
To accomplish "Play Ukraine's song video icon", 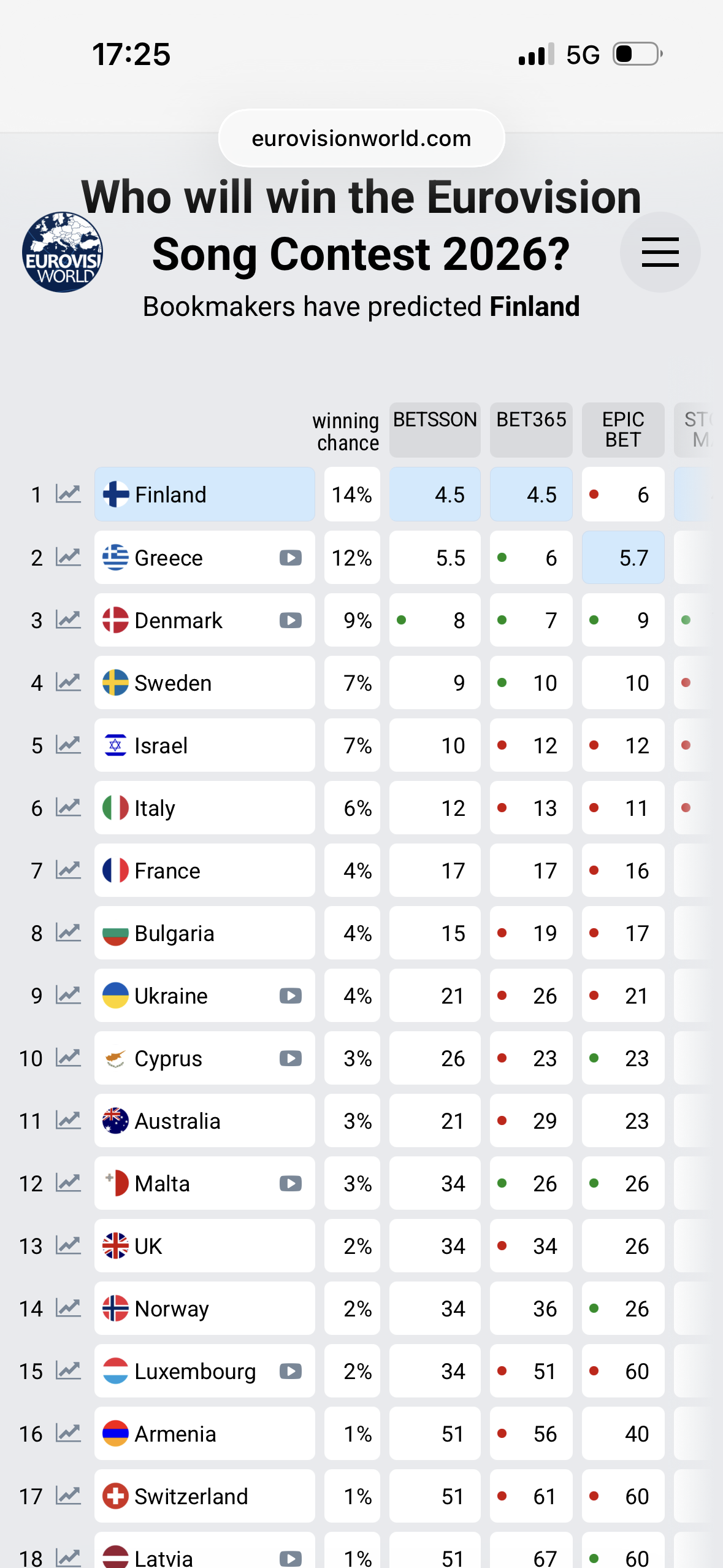I will click(x=291, y=996).
